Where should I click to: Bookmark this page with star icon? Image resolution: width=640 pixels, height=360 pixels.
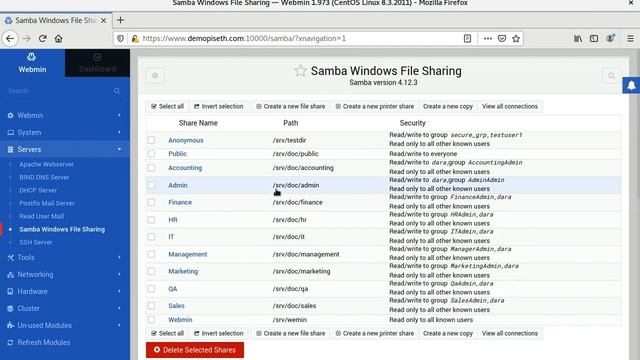tap(516, 38)
